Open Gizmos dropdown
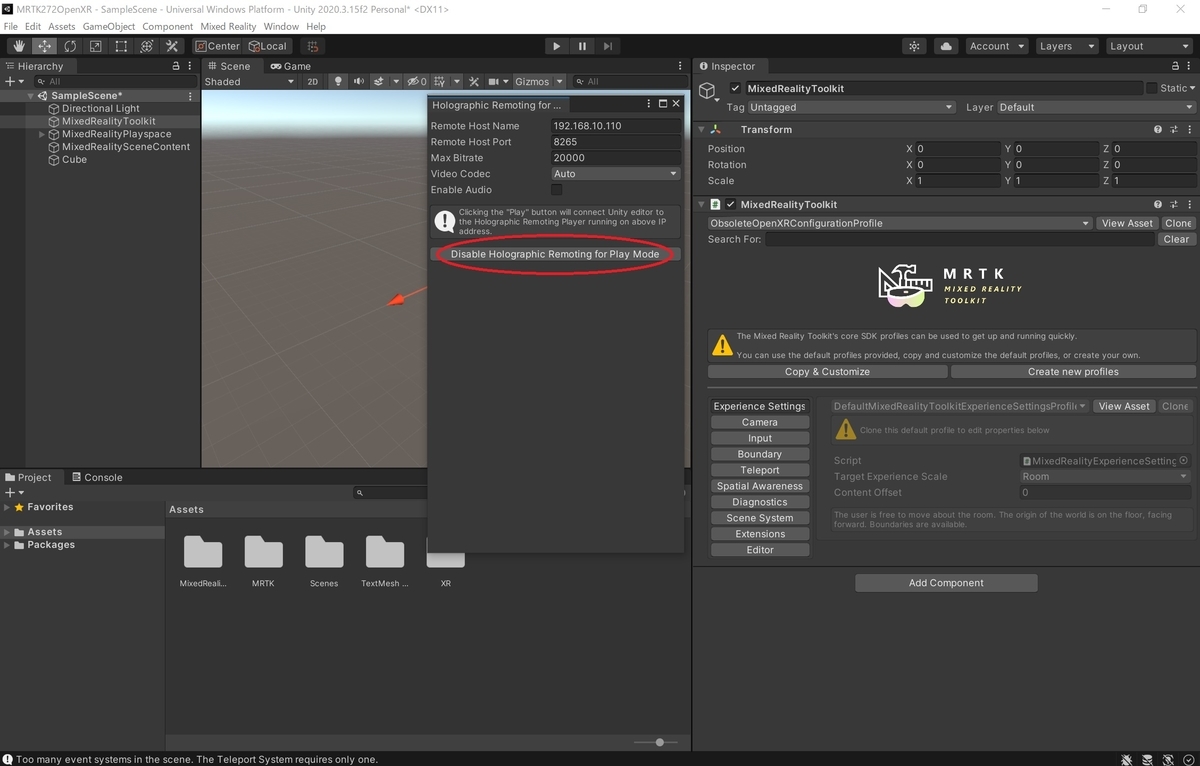This screenshot has height=766, width=1200. click(x=538, y=81)
